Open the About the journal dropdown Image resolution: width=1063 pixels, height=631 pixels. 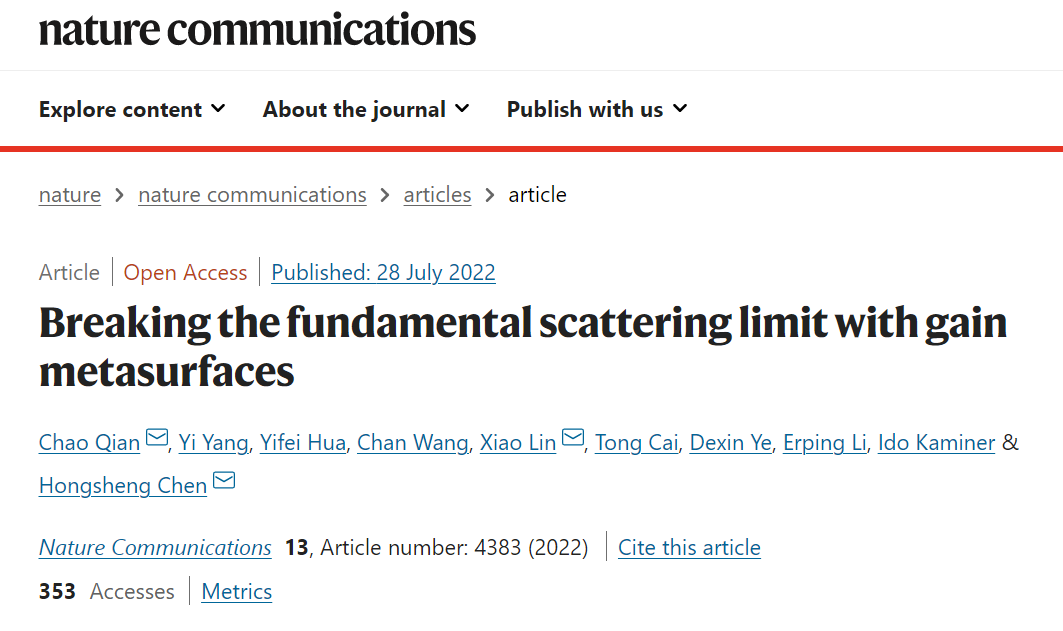pyautogui.click(x=366, y=109)
